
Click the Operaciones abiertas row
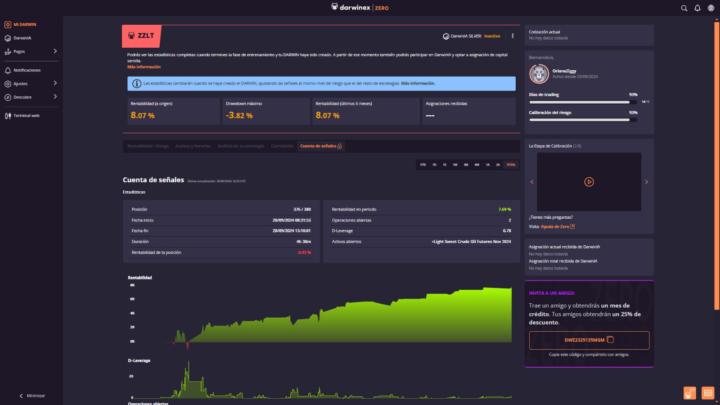click(421, 220)
